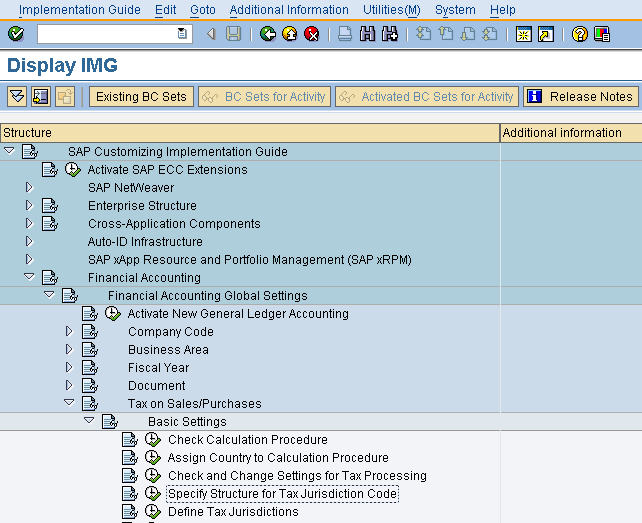This screenshot has height=523, width=642.
Task: Click the Create New Session icon
Action: pos(524,34)
